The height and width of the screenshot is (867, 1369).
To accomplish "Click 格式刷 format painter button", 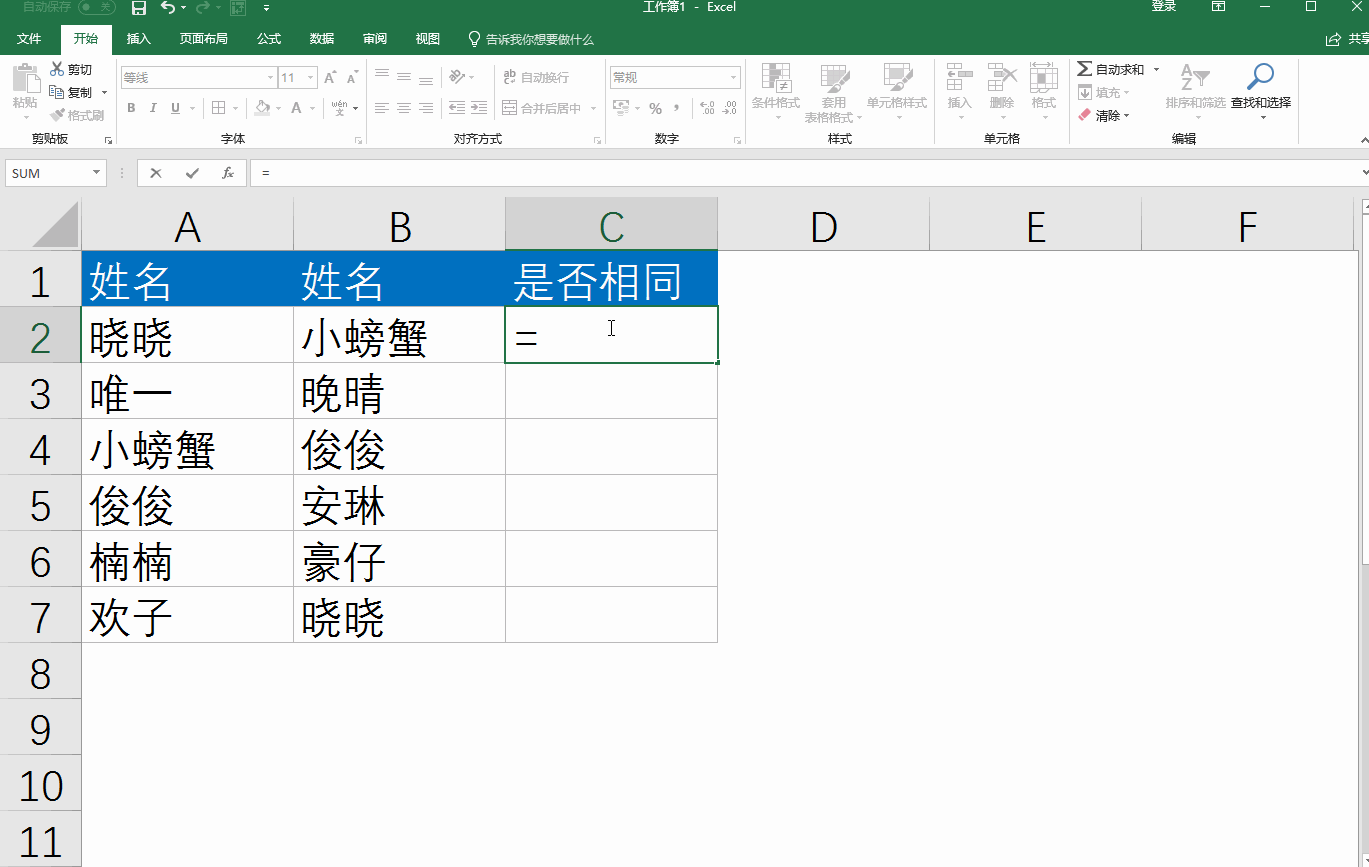I will [77, 115].
